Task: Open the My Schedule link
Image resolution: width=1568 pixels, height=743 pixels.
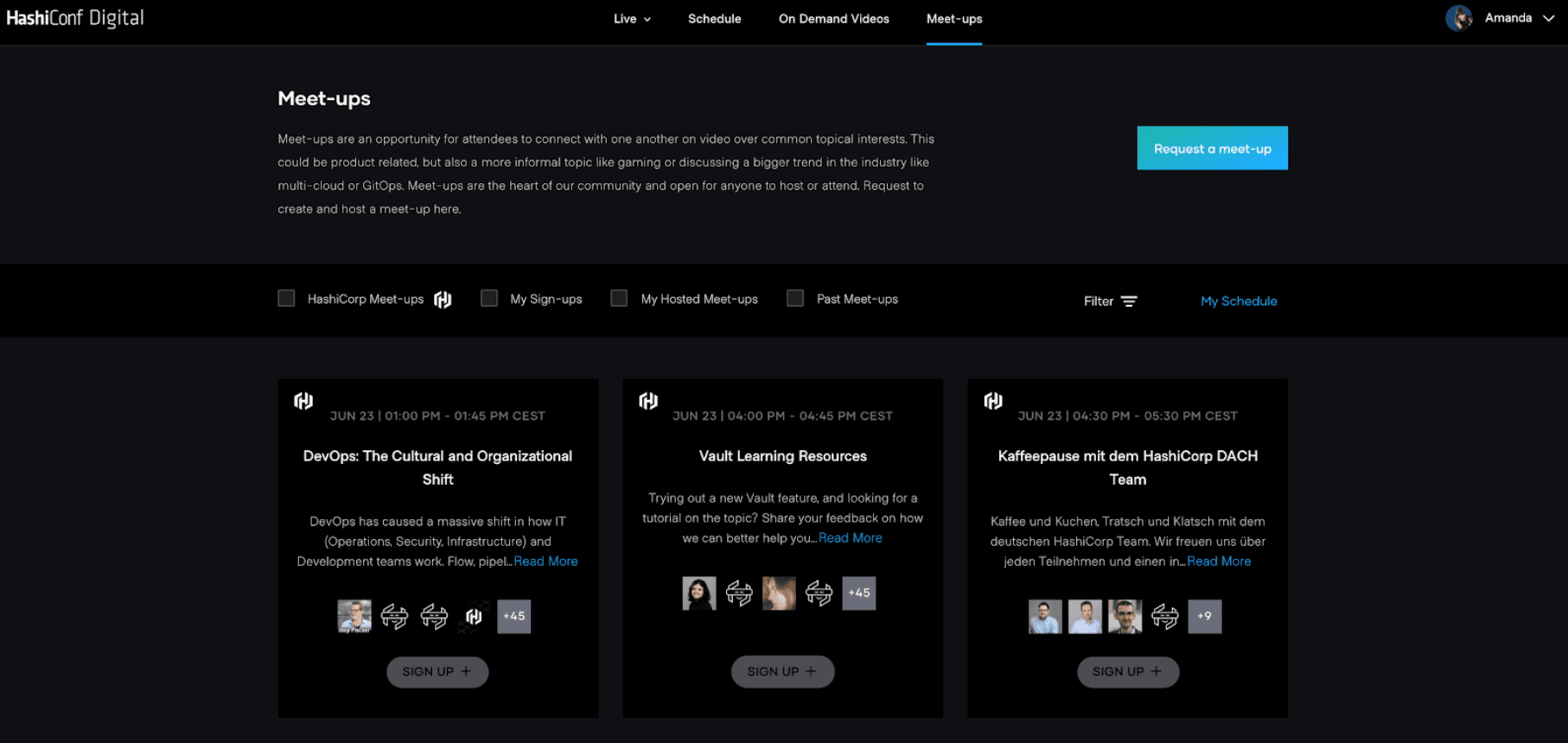Action: click(x=1238, y=301)
